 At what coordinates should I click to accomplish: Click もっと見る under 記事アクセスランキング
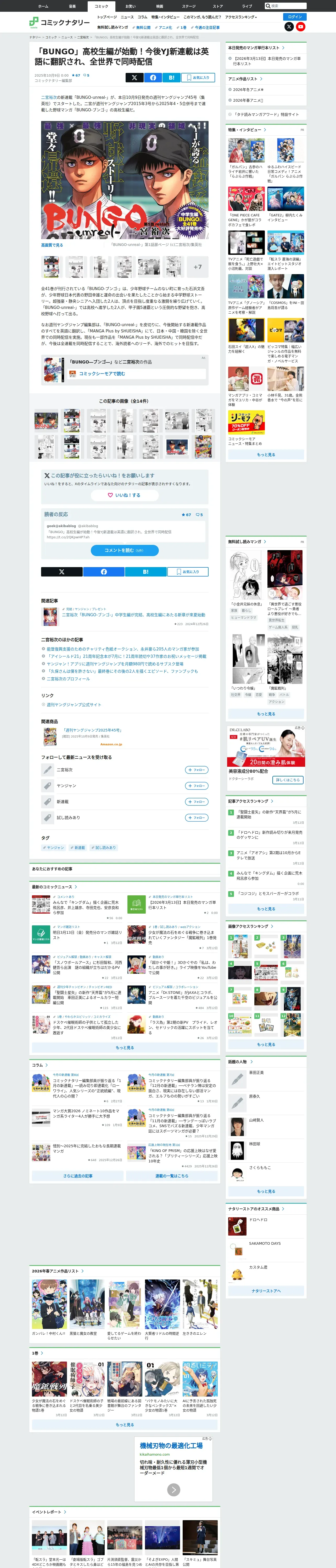point(266,909)
